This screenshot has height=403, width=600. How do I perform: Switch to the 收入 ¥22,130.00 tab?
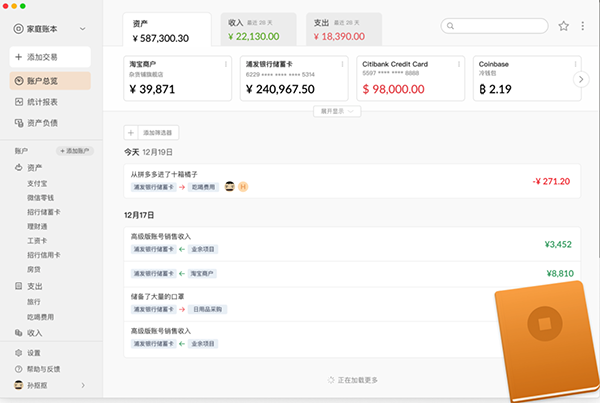point(258,29)
